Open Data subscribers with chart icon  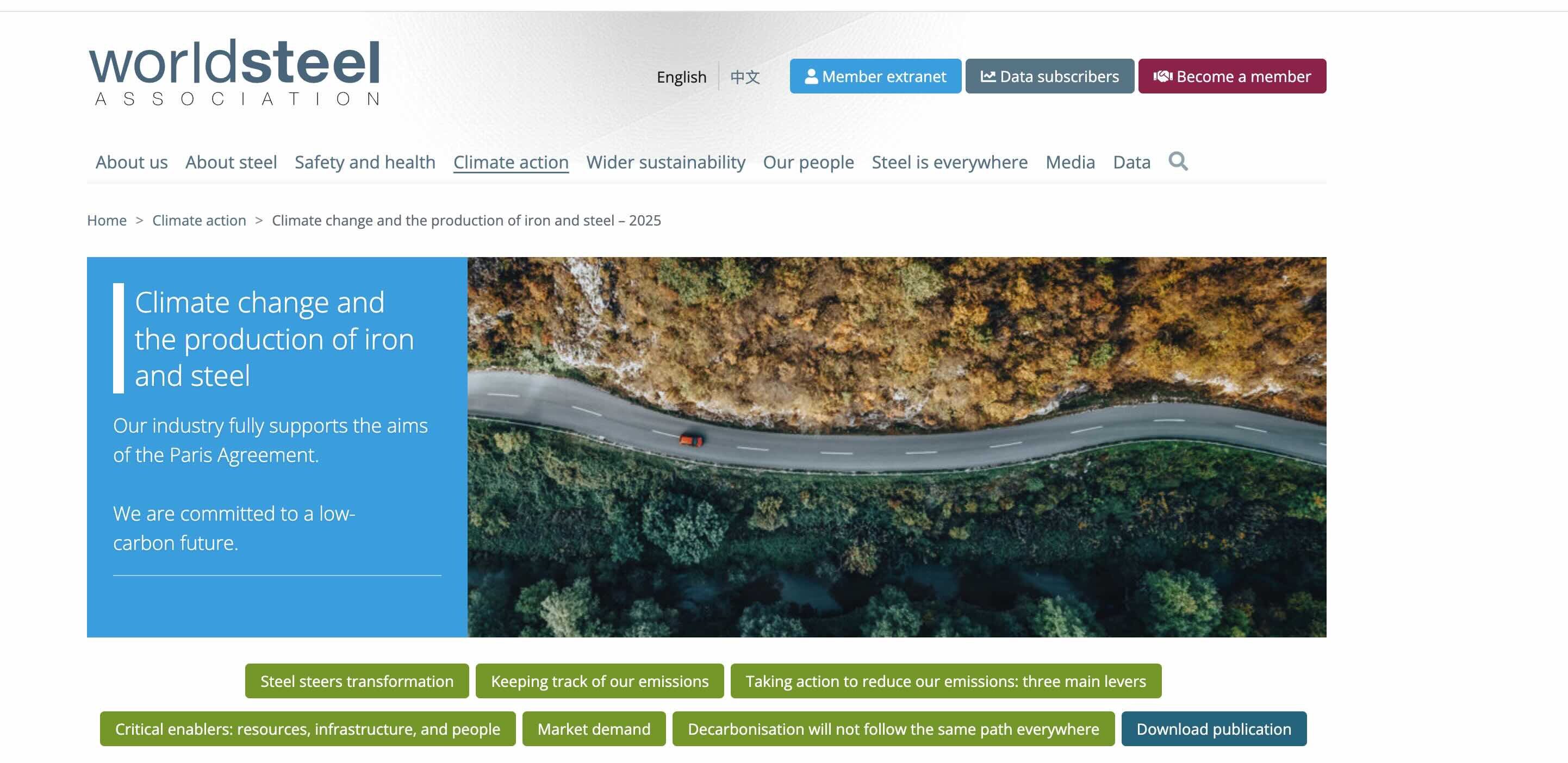[1049, 76]
